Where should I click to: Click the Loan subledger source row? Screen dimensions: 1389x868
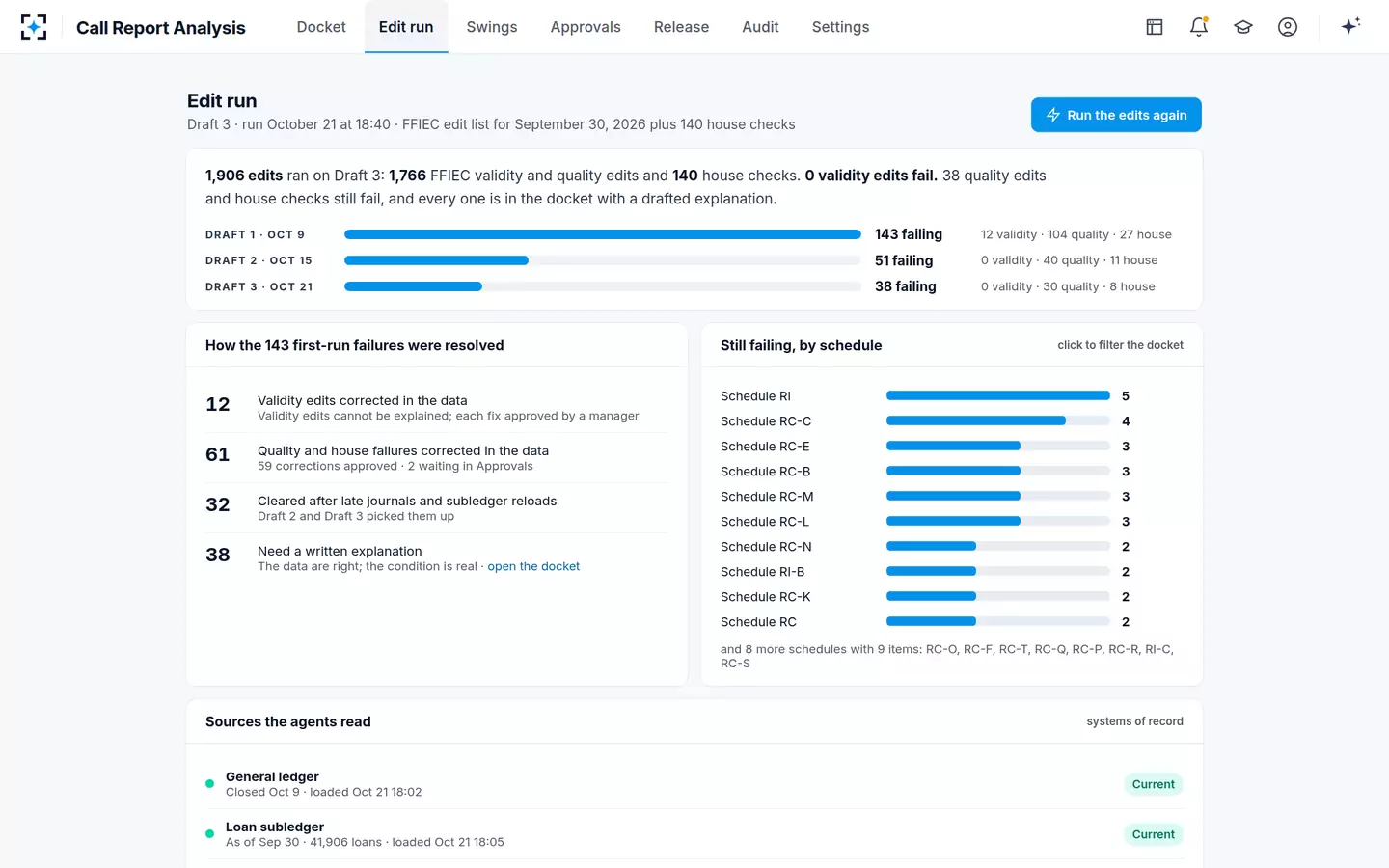694,834
